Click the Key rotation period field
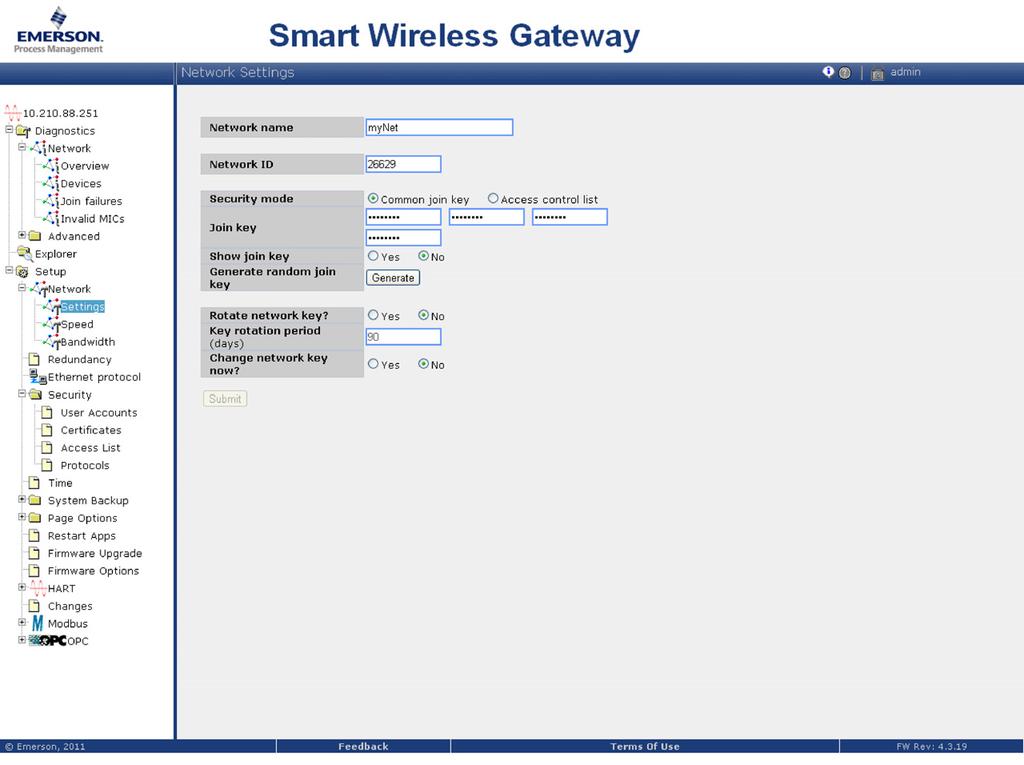The image size is (1024, 765). click(404, 336)
